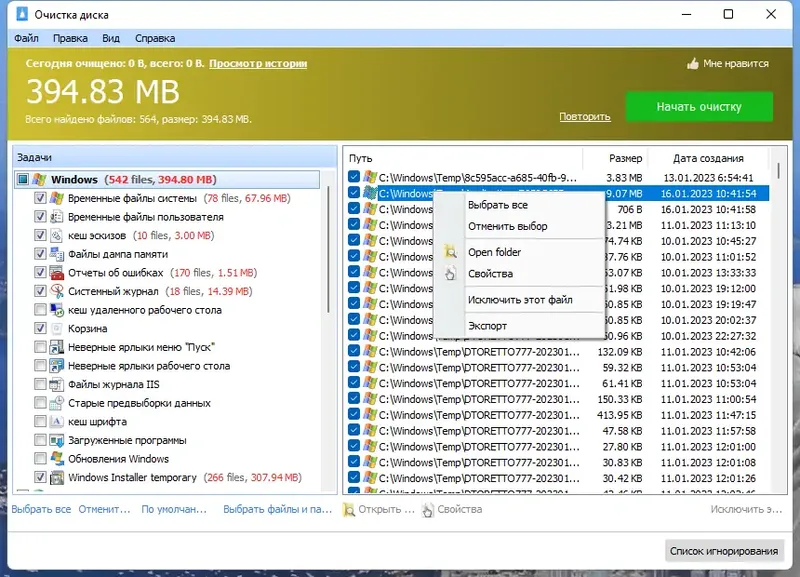Click the Повторить rescan link
Image resolution: width=800 pixels, height=577 pixels.
click(585, 116)
